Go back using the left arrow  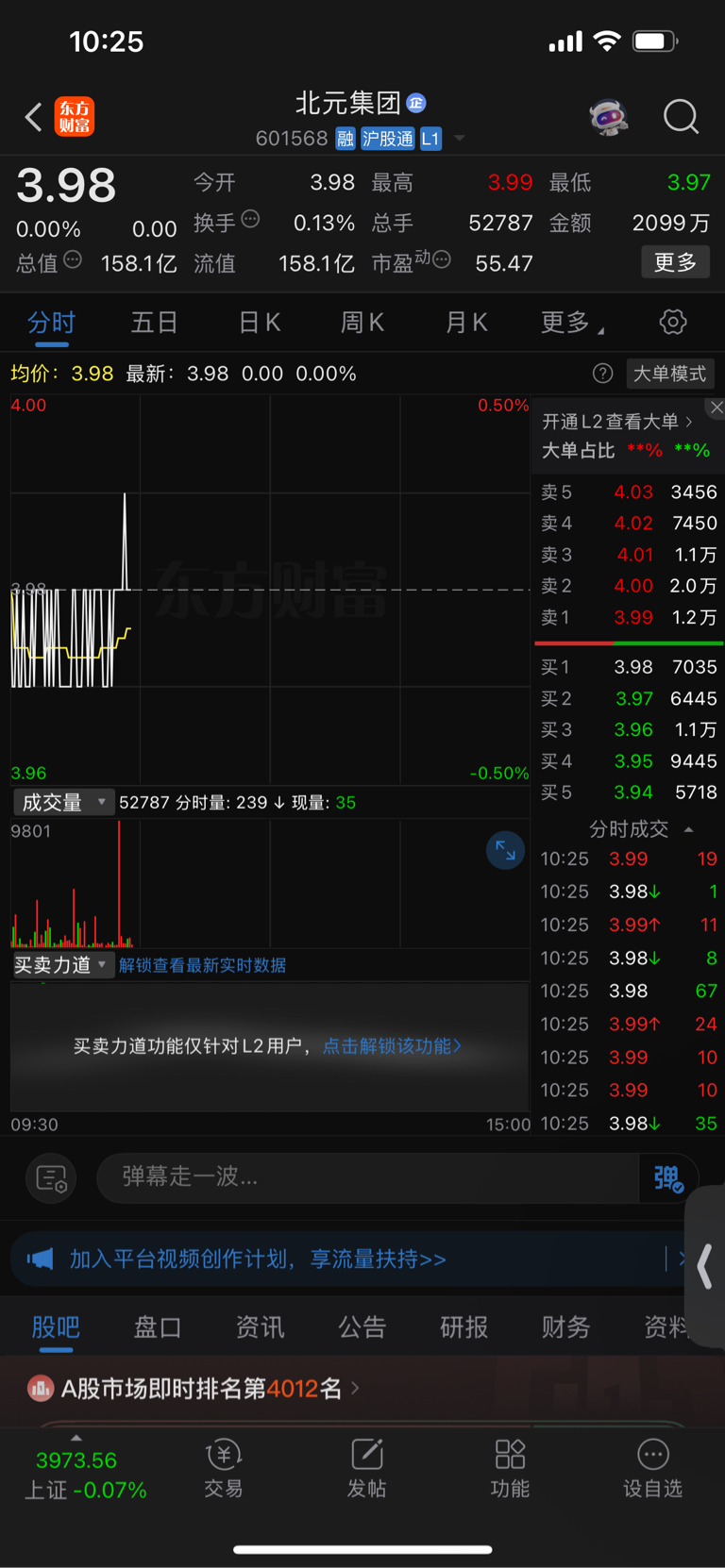point(33,117)
